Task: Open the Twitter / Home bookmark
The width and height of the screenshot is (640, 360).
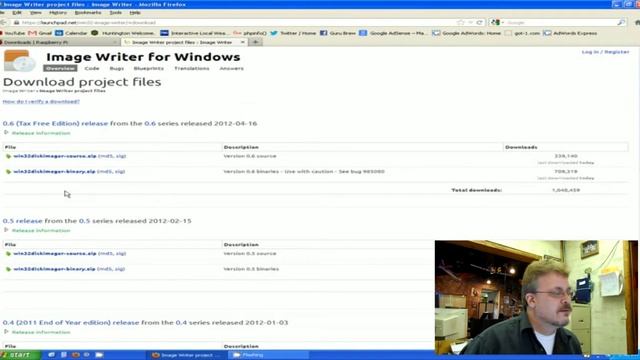Action: tap(293, 33)
